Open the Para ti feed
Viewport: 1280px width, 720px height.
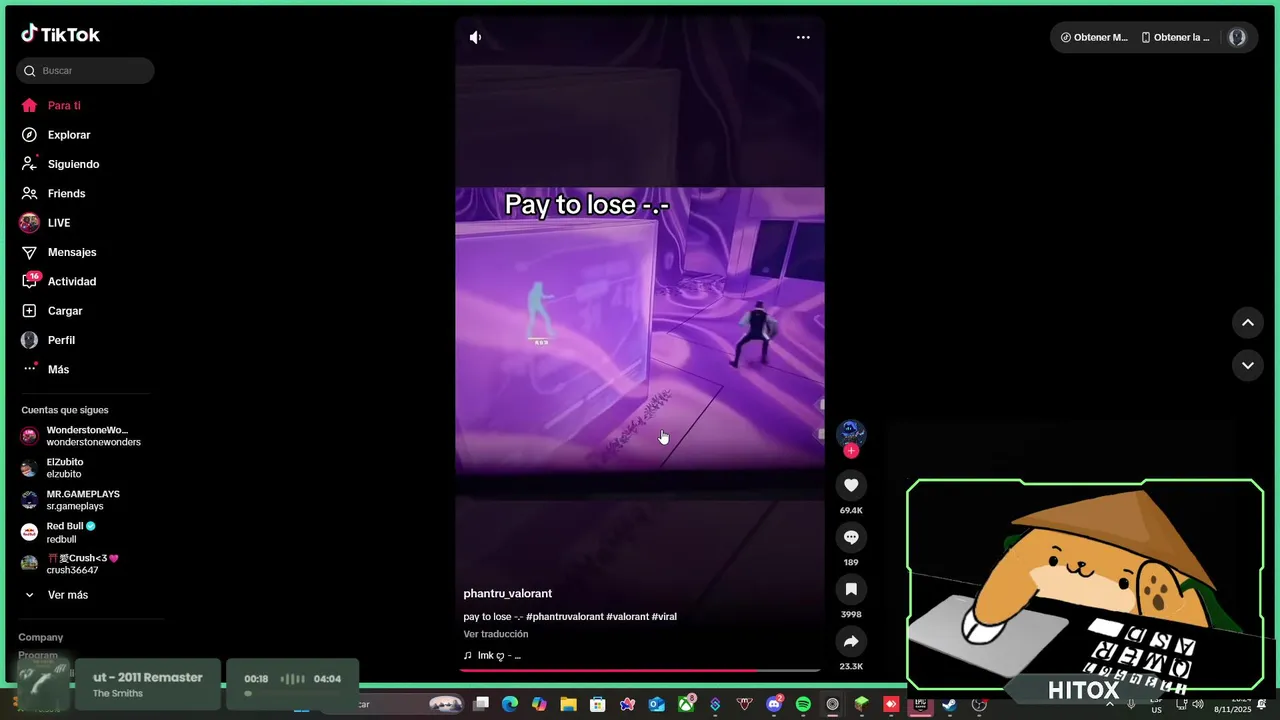(64, 106)
